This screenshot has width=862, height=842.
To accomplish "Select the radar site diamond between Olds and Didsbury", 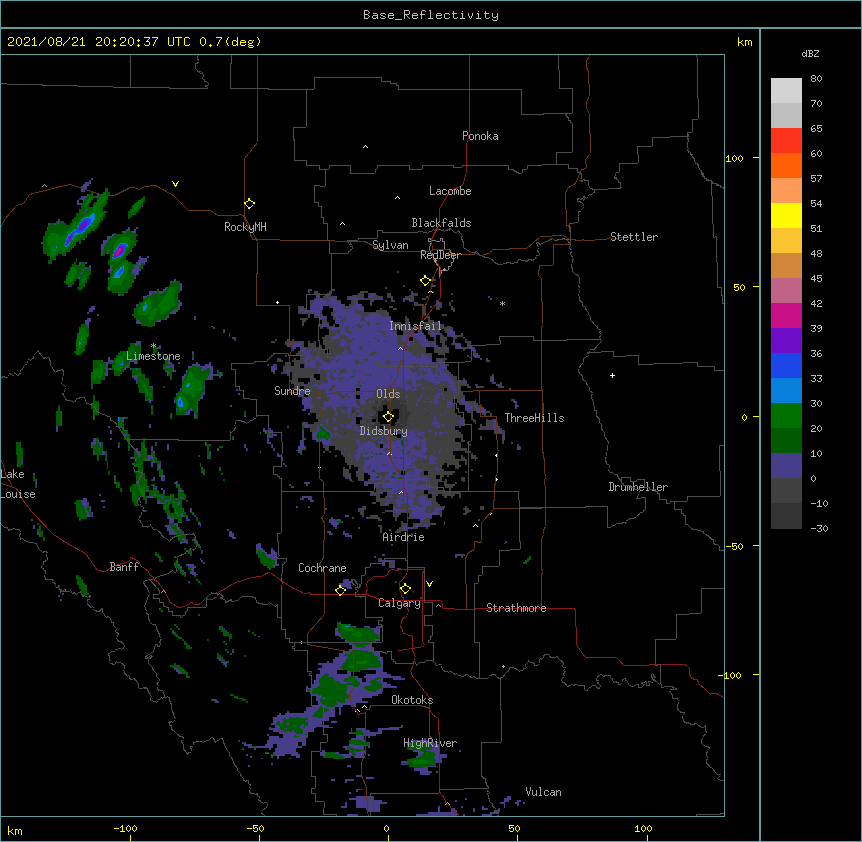I will pyautogui.click(x=388, y=416).
